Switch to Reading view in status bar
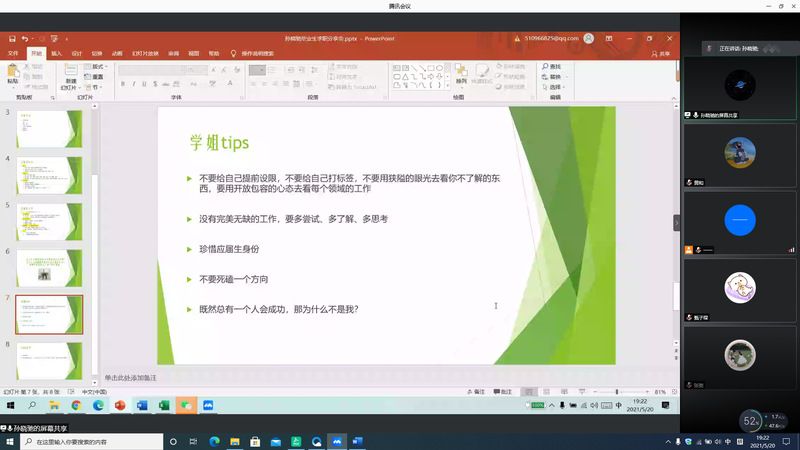The width and height of the screenshot is (800, 450). [564, 392]
